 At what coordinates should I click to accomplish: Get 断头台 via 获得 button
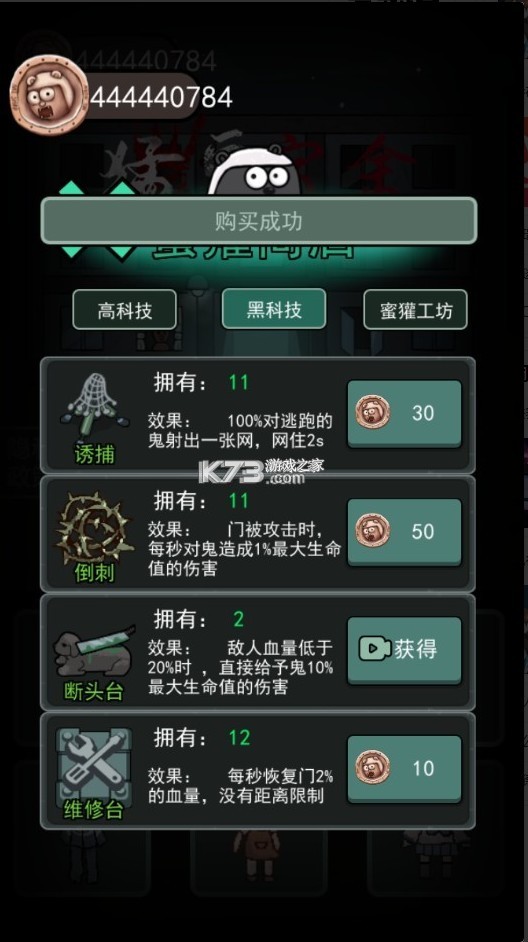404,650
